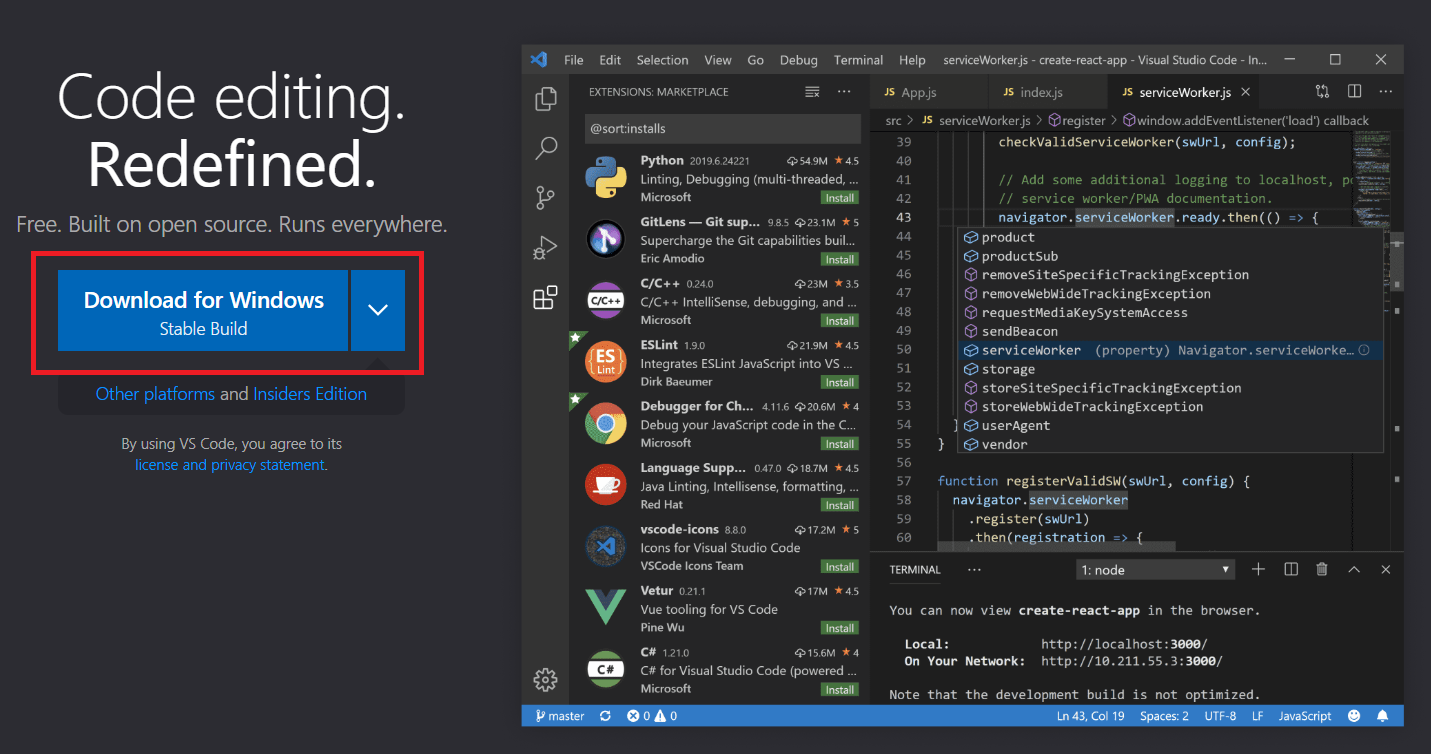Open the File menu
1431x754 pixels.
[573, 60]
